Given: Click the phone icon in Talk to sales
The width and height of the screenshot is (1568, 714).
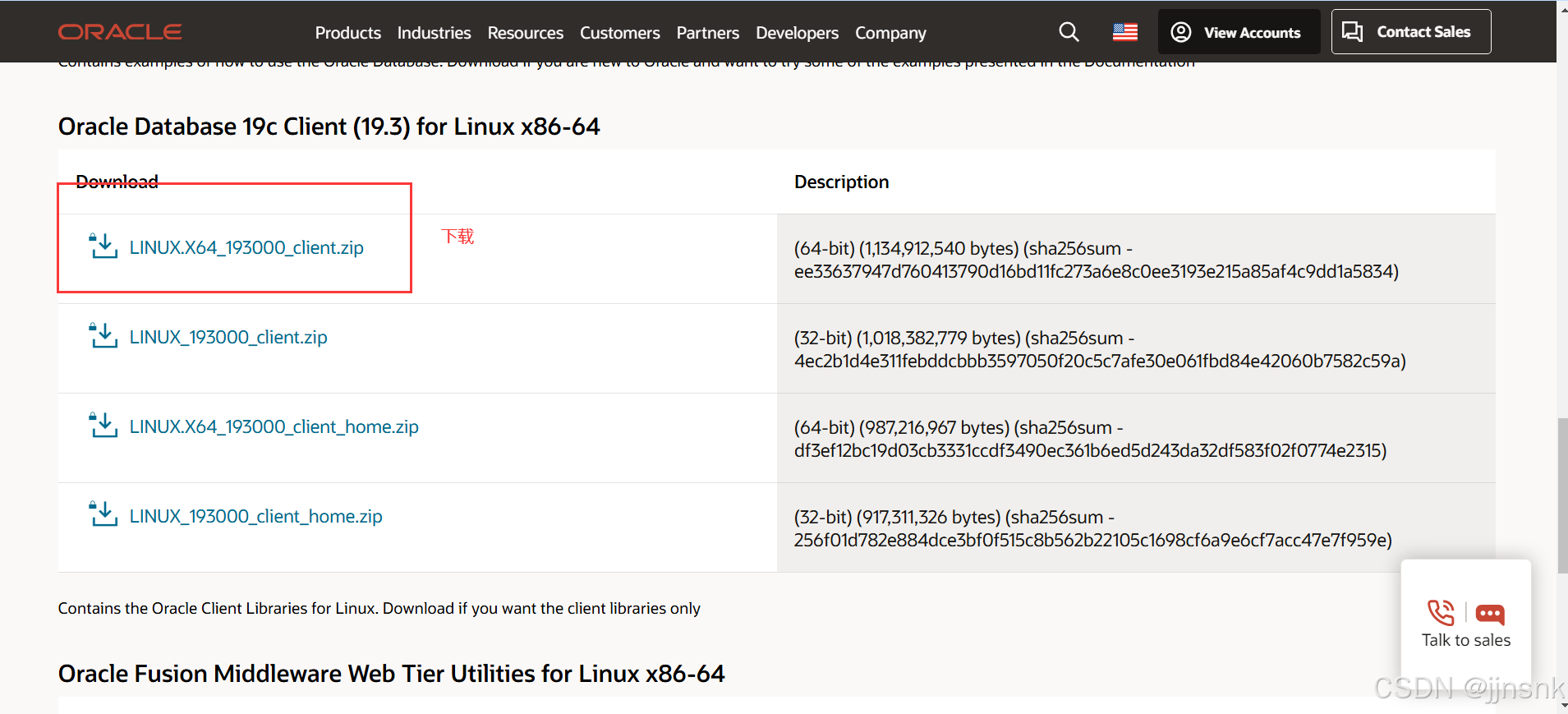Looking at the screenshot, I should (1441, 612).
